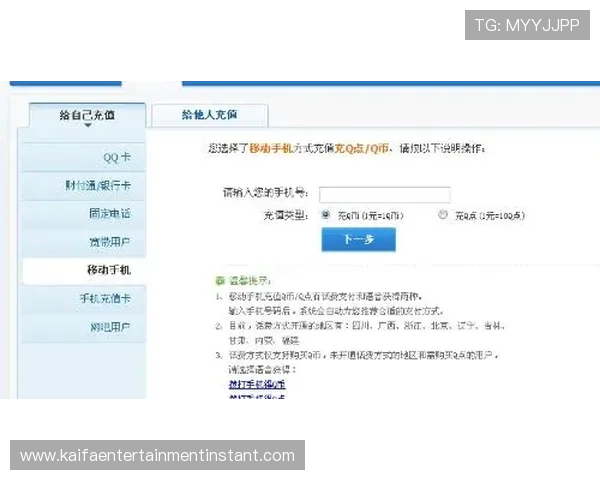
Task: Open the 拨打手机得Q币 link
Action: (257, 384)
